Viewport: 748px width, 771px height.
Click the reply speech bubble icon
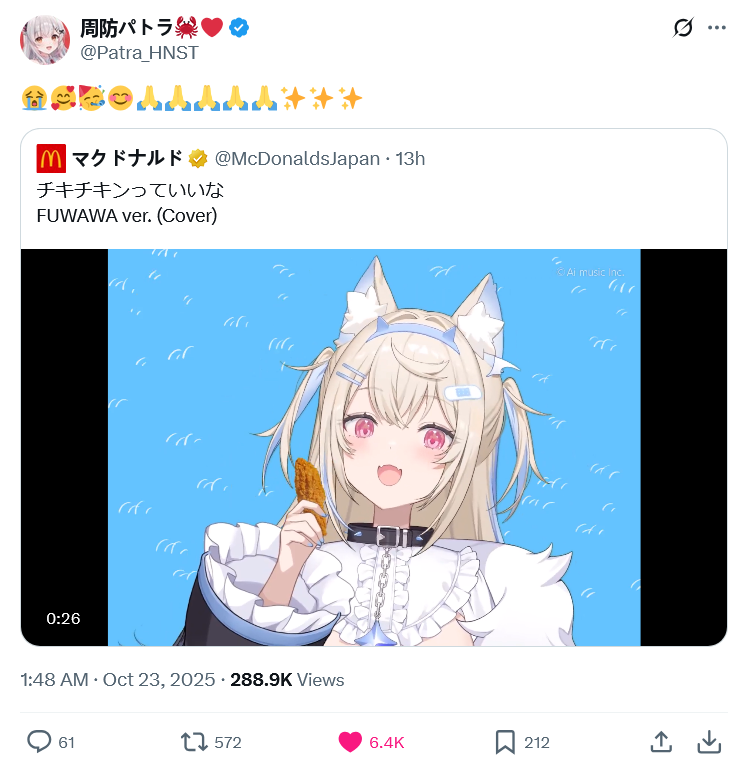point(39,741)
